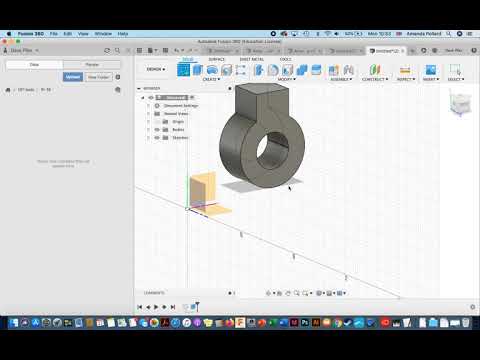
Task: Collapse the Browser panel
Action: pyautogui.click(x=139, y=89)
